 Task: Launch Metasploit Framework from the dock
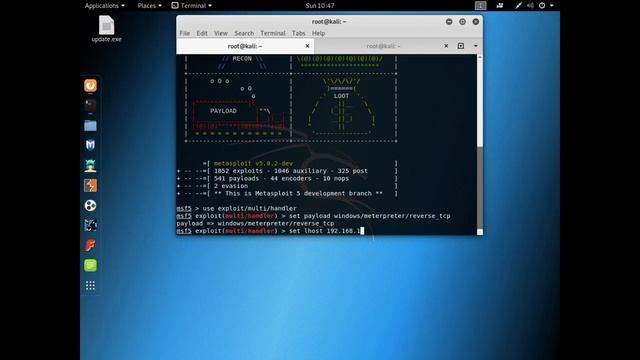click(x=90, y=145)
